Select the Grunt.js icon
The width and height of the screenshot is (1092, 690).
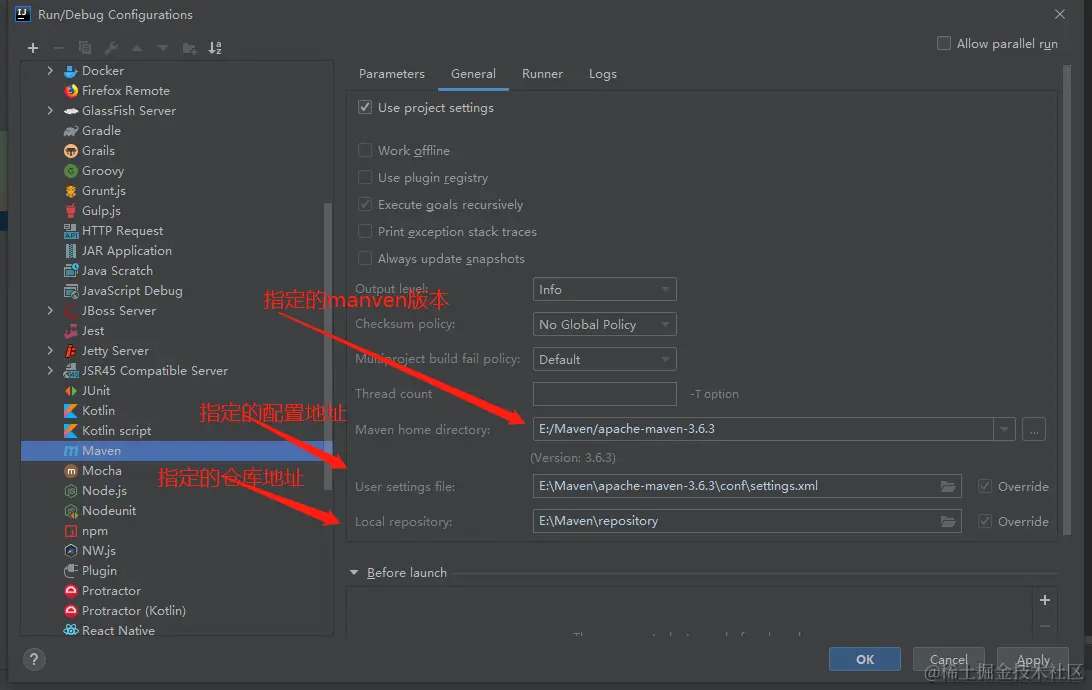pyautogui.click(x=70, y=191)
